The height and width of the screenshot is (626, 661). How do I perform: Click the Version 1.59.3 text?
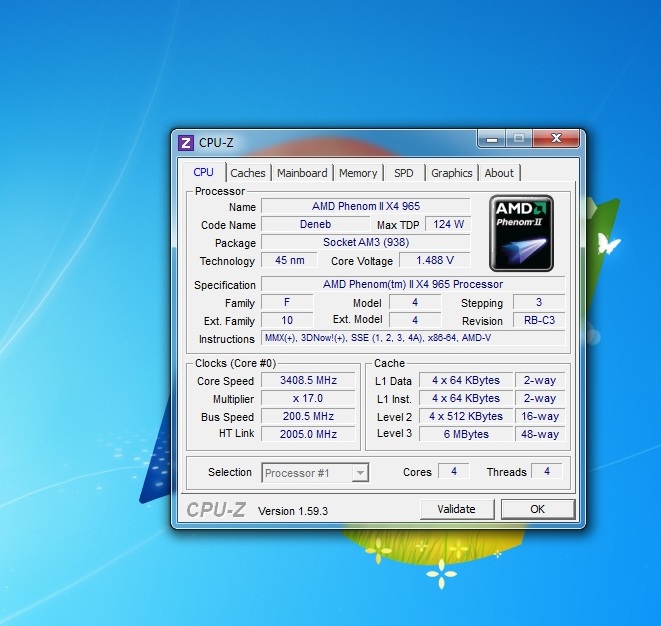click(x=293, y=511)
